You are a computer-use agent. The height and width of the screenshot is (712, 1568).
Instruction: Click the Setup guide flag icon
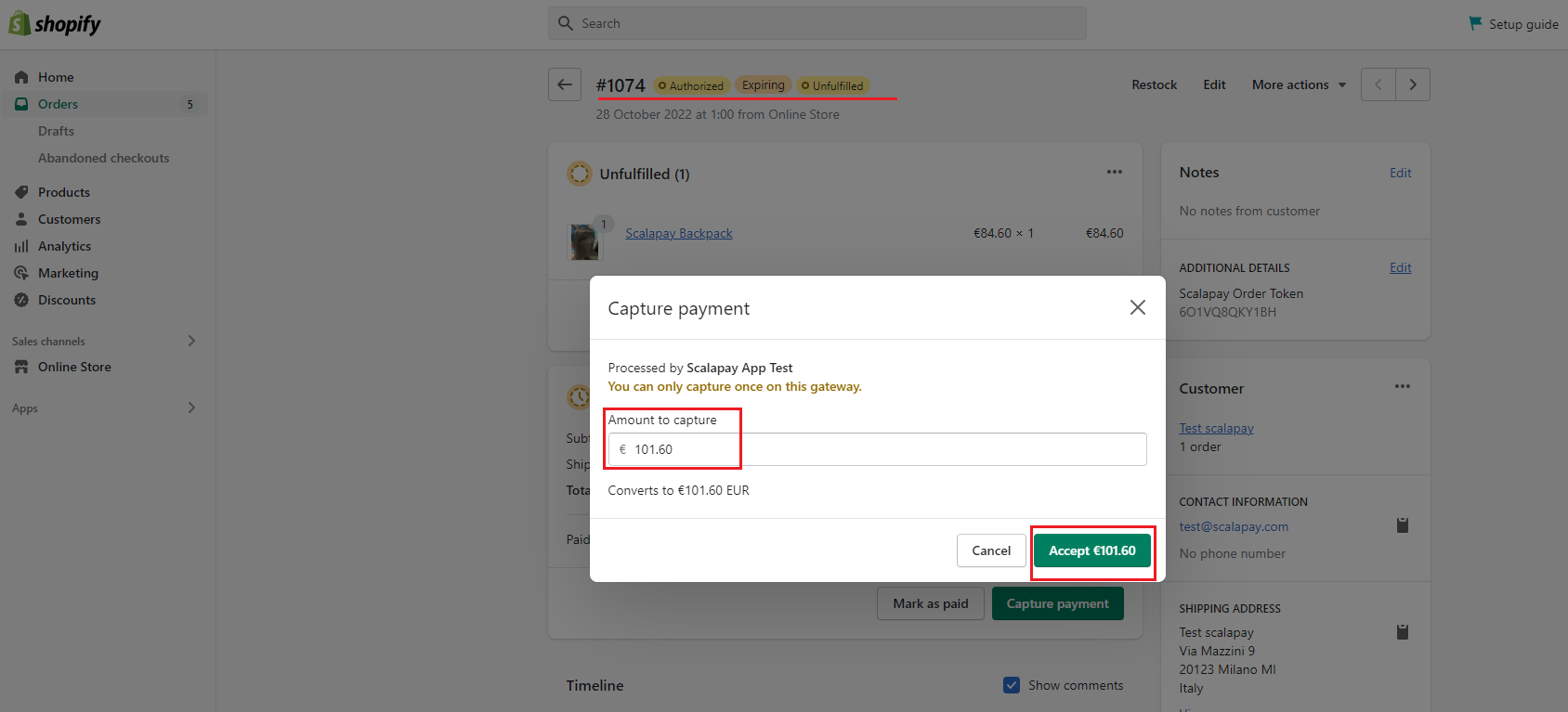(1475, 23)
